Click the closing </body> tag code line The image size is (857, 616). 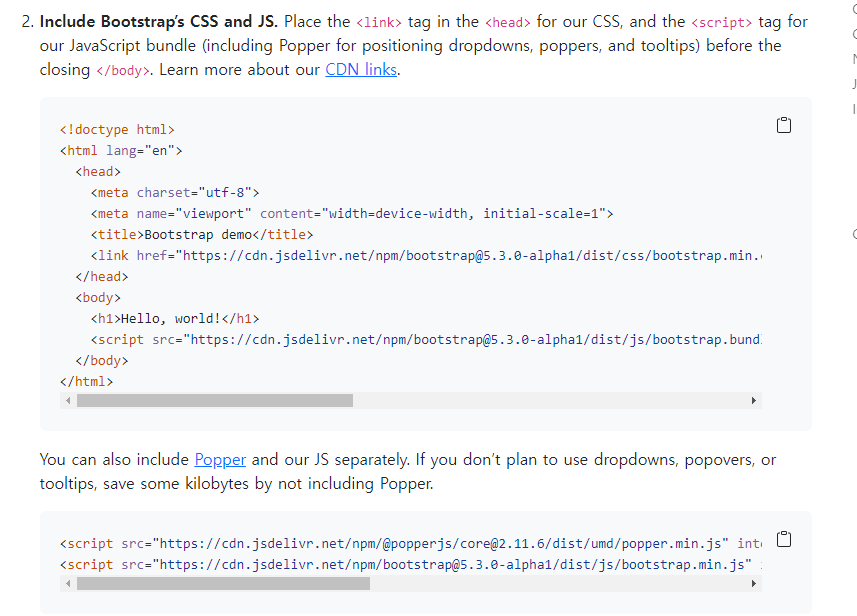pos(102,361)
